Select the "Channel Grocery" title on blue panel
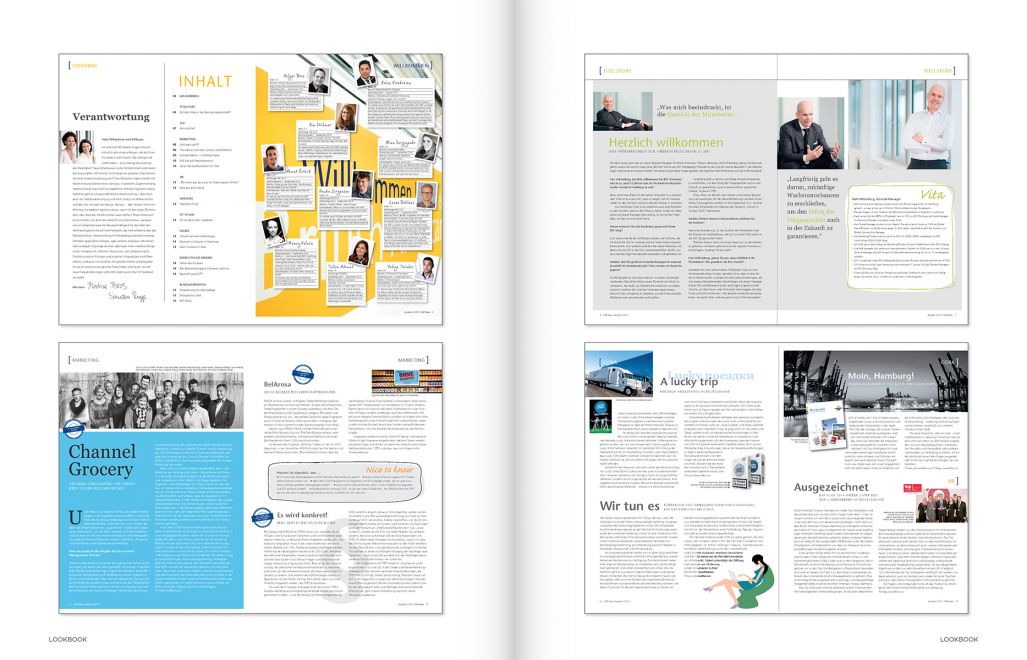The height and width of the screenshot is (660, 1027). coord(102,460)
